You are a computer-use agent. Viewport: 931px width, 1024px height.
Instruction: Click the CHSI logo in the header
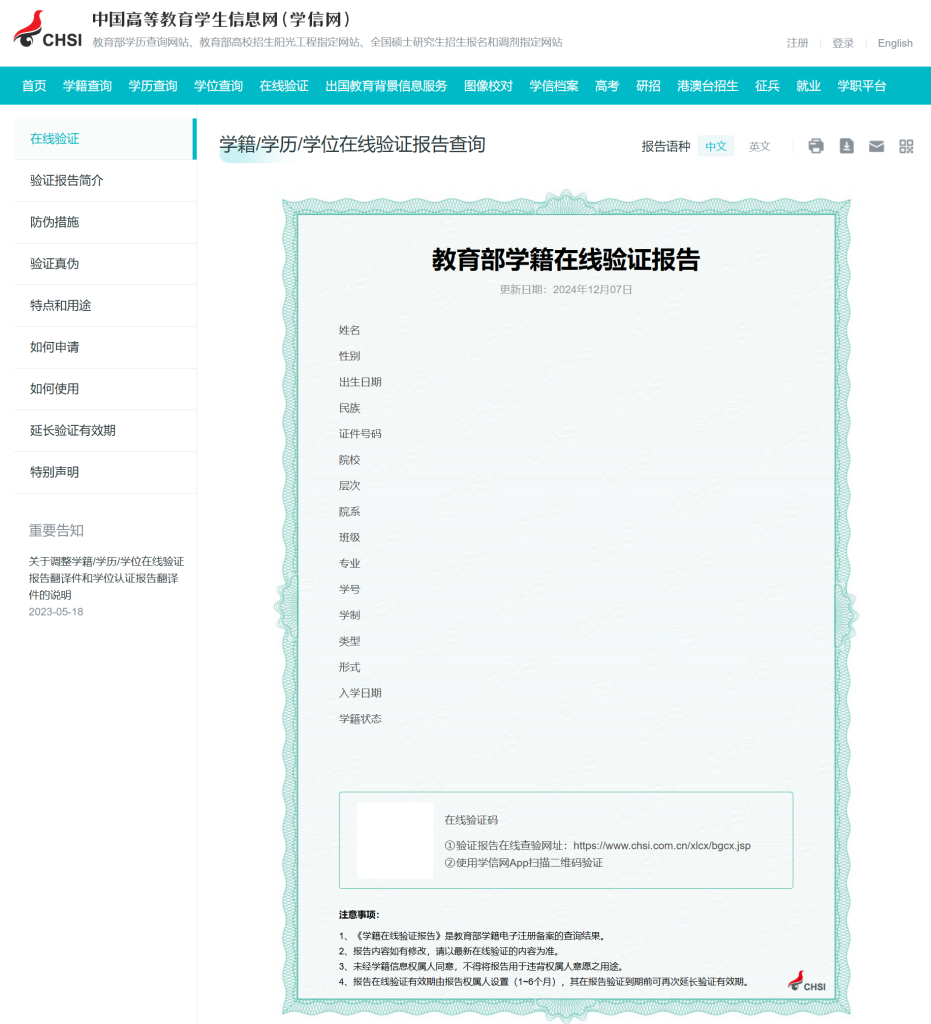(x=48, y=30)
